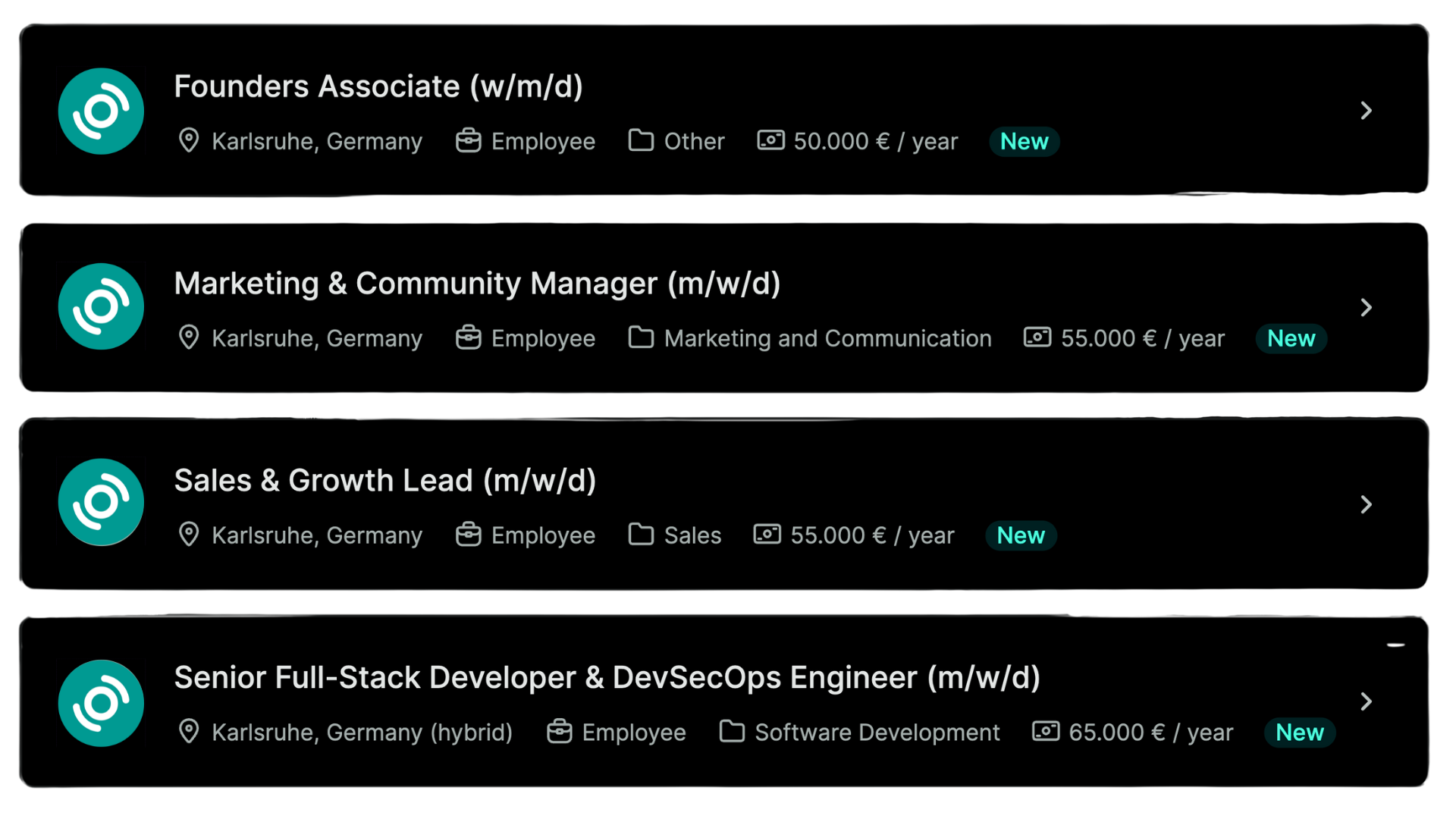
Task: Click the New badge on Founders Associate
Action: coord(1024,142)
